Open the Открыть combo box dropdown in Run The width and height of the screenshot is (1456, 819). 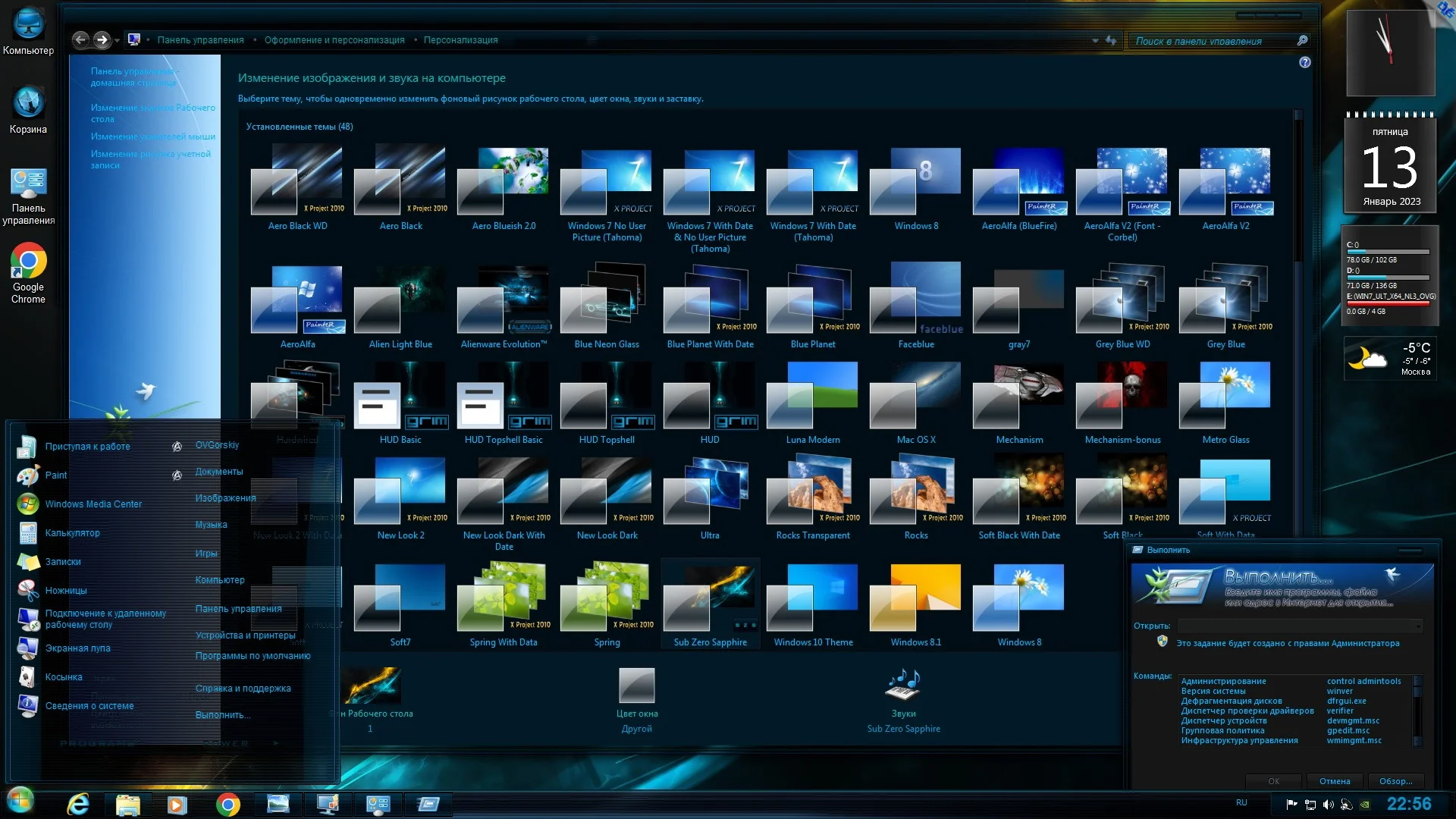(x=1417, y=626)
